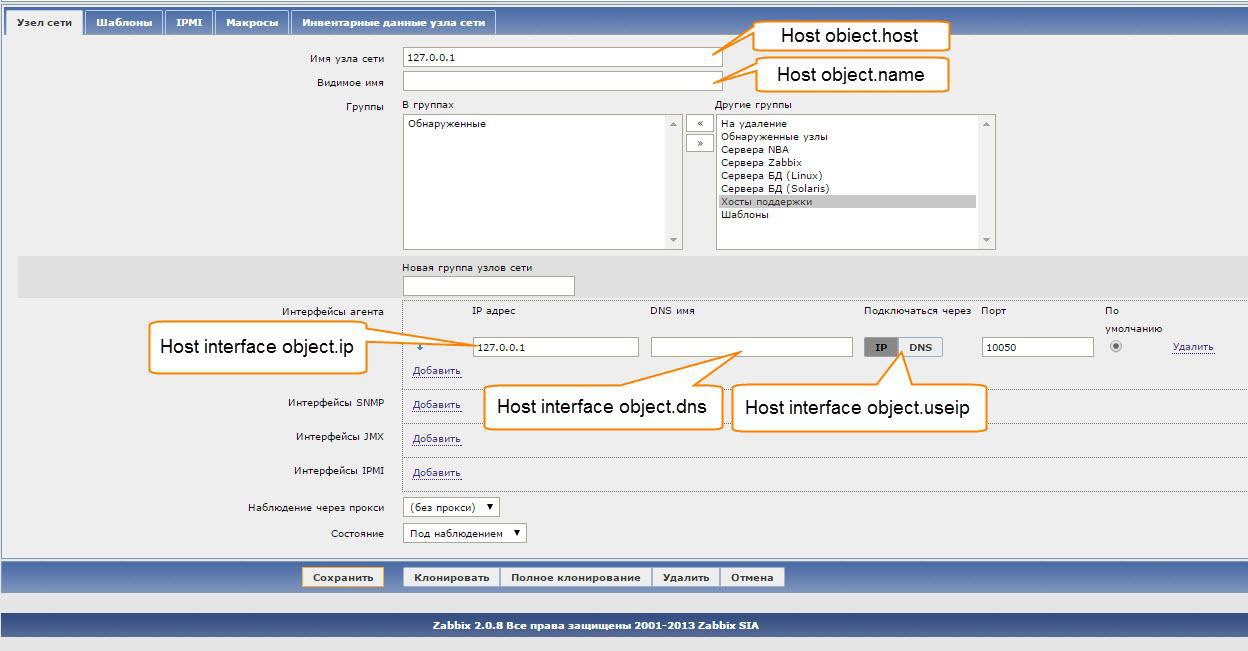The width and height of the screenshot is (1248, 651).
Task: Open the Шаблоны tab
Action: [x=124, y=22]
